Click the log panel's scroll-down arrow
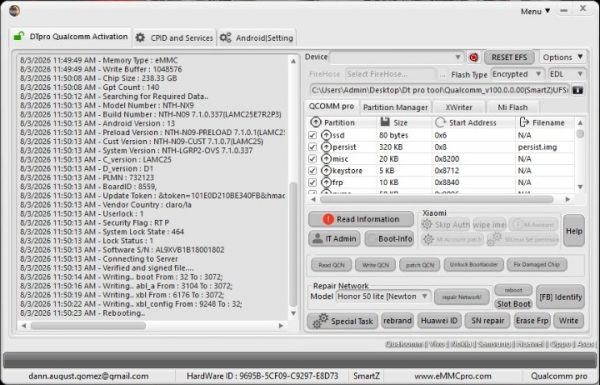600x385 pixels. (293, 313)
